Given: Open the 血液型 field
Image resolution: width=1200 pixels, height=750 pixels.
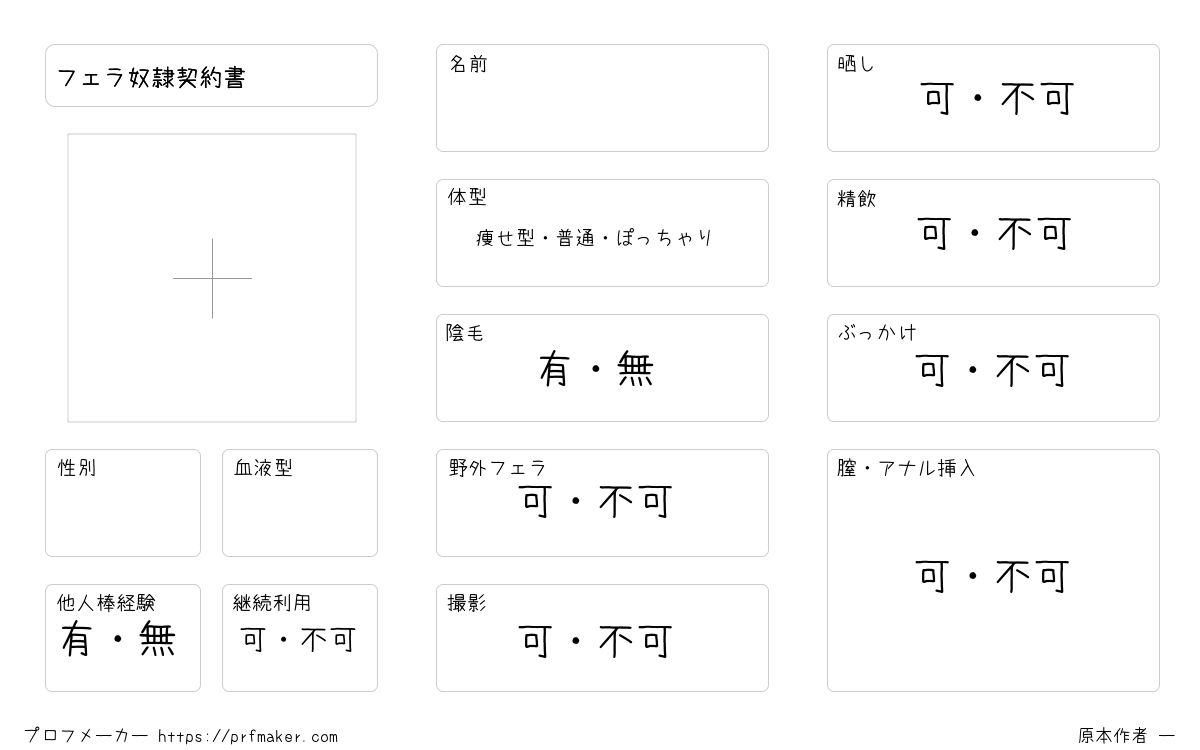Looking at the screenshot, I should 300,503.
